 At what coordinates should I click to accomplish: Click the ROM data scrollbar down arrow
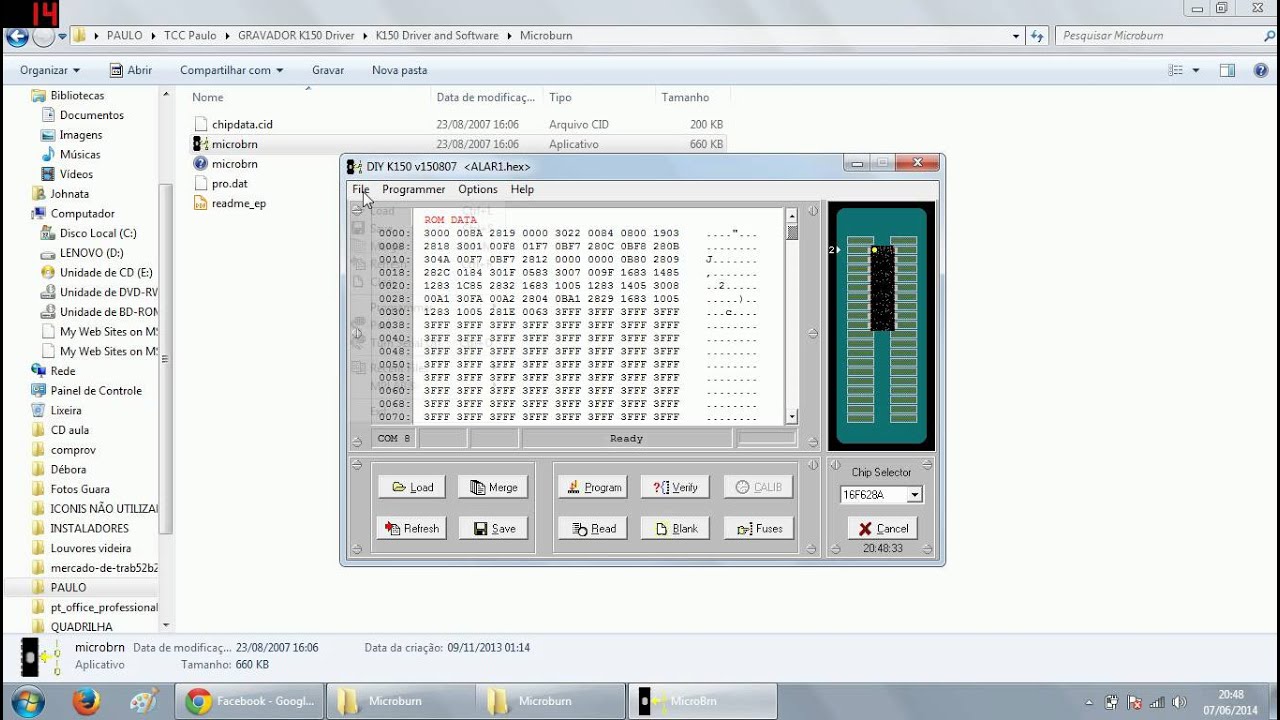click(x=792, y=416)
